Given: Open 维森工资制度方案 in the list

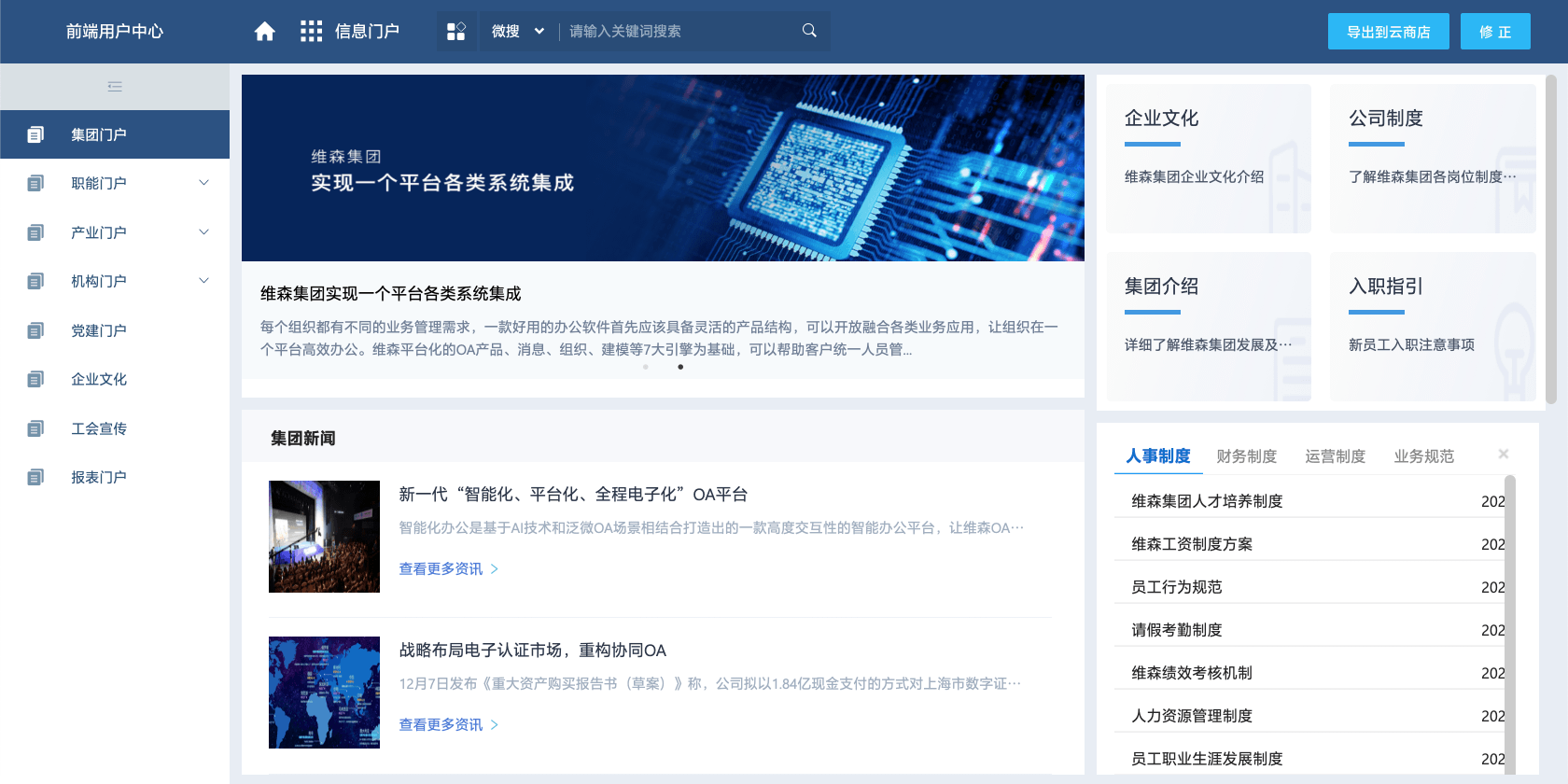Looking at the screenshot, I should 1192,544.
